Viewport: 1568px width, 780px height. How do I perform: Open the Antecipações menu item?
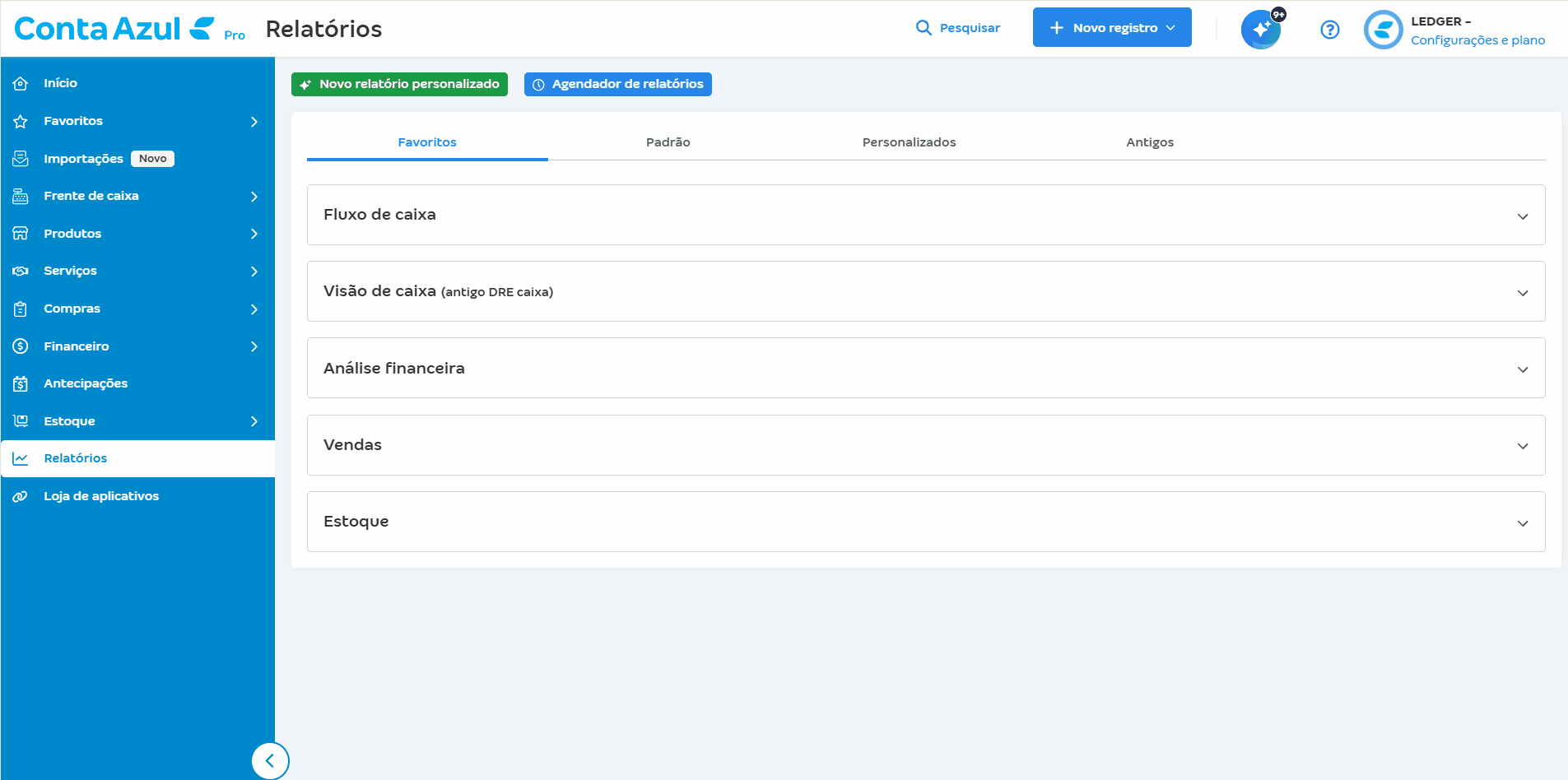pos(137,383)
